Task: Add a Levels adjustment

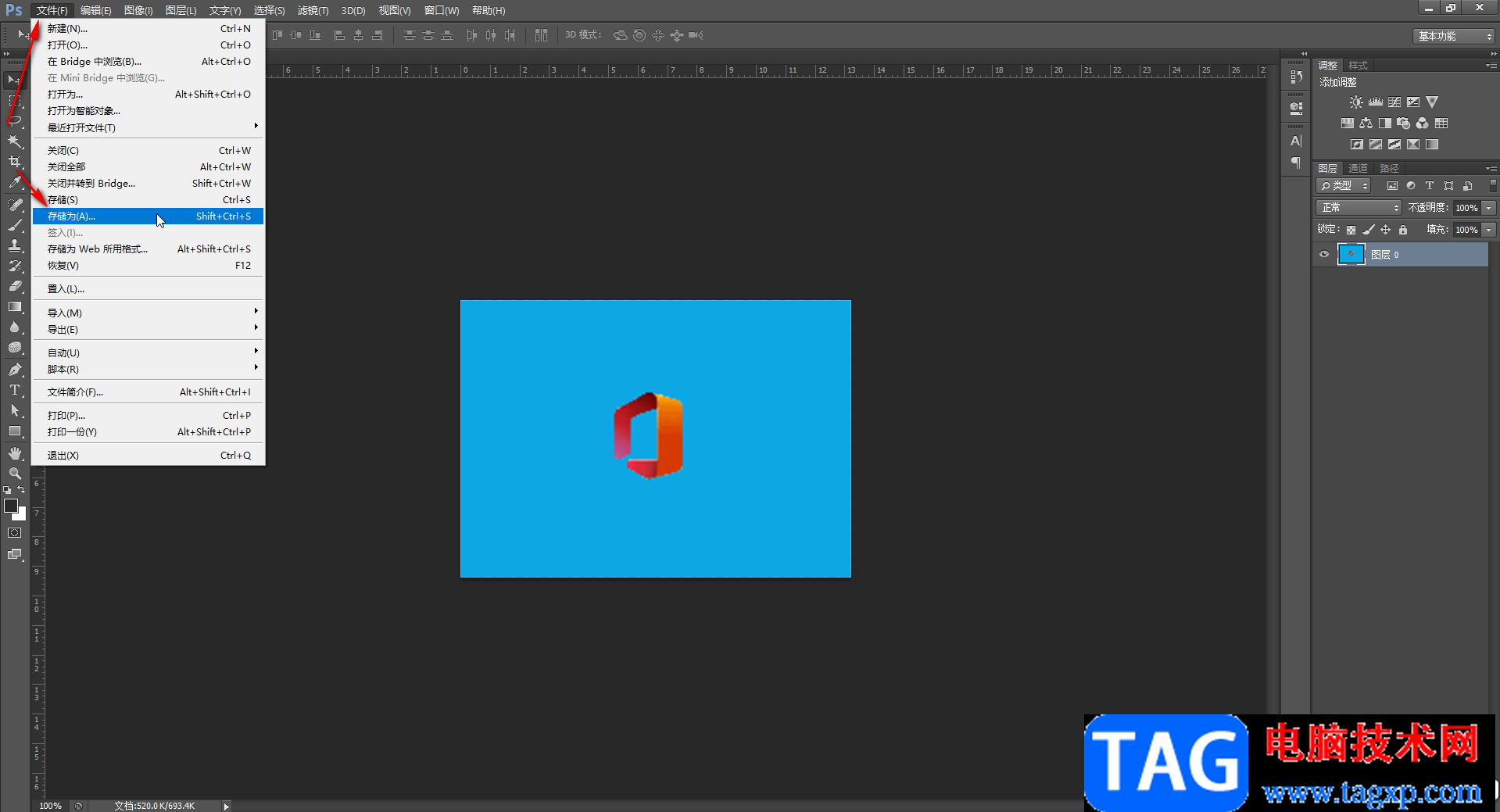Action: 1376,102
